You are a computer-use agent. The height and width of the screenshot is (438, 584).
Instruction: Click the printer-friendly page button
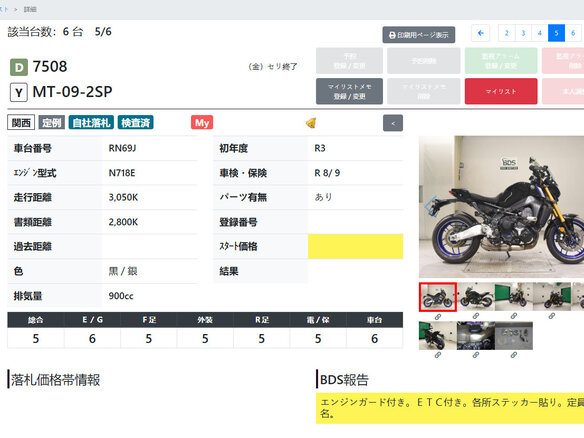[x=418, y=35]
